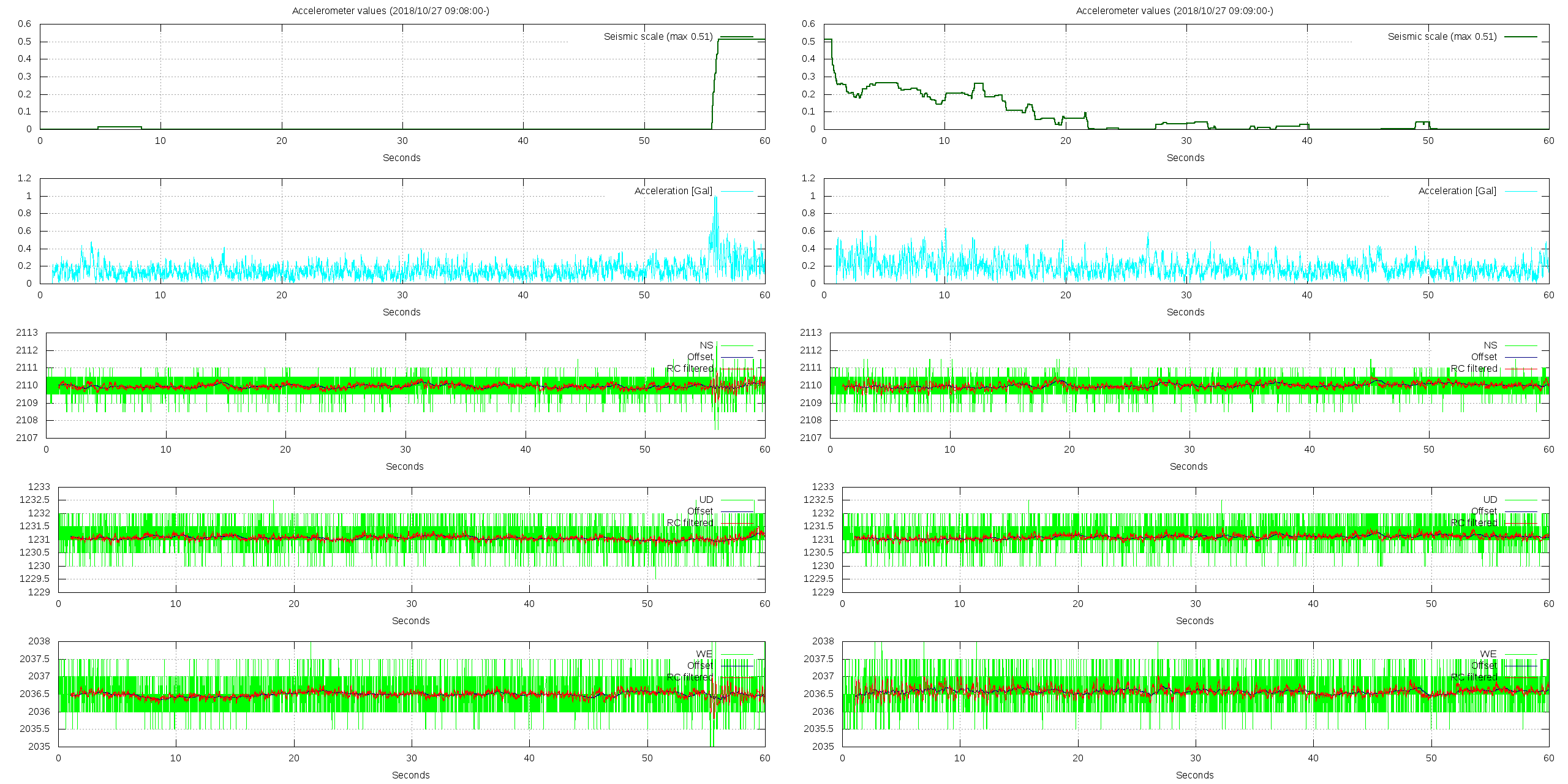The image size is (1568, 784).
Task: Click RC filtered label in right NS plot
Action: pyautogui.click(x=1474, y=369)
